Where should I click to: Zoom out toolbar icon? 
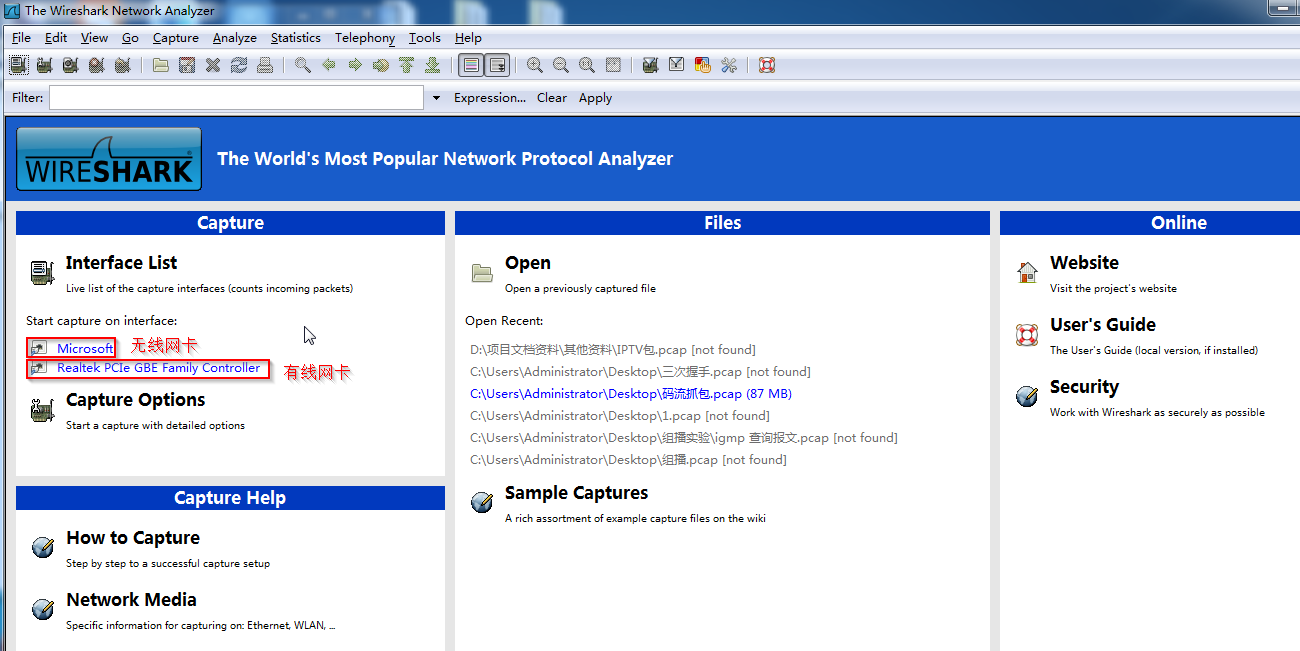tap(561, 65)
